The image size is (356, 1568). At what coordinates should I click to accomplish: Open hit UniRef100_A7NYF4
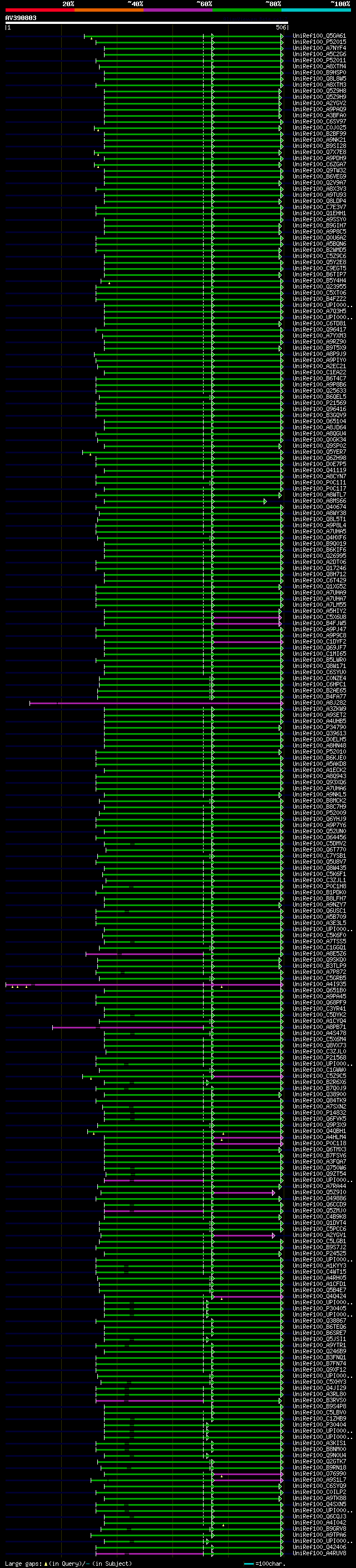tap(319, 48)
